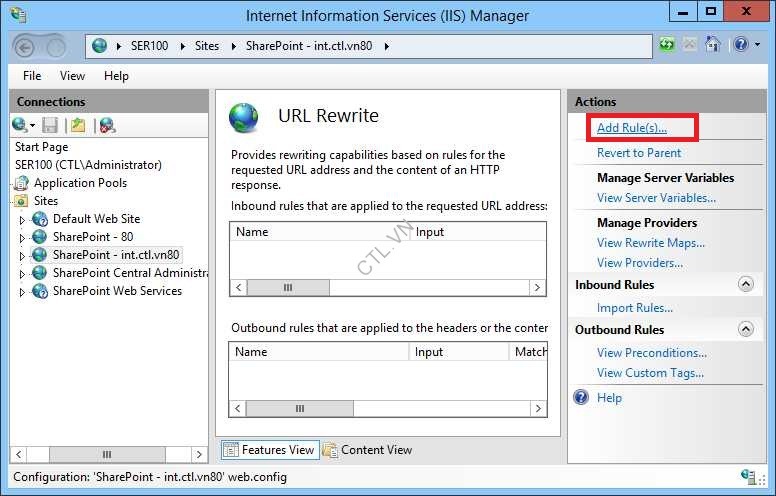This screenshot has width=776, height=496.
Task: Click the Save icon in Connections
Action: pyautogui.click(x=50, y=125)
